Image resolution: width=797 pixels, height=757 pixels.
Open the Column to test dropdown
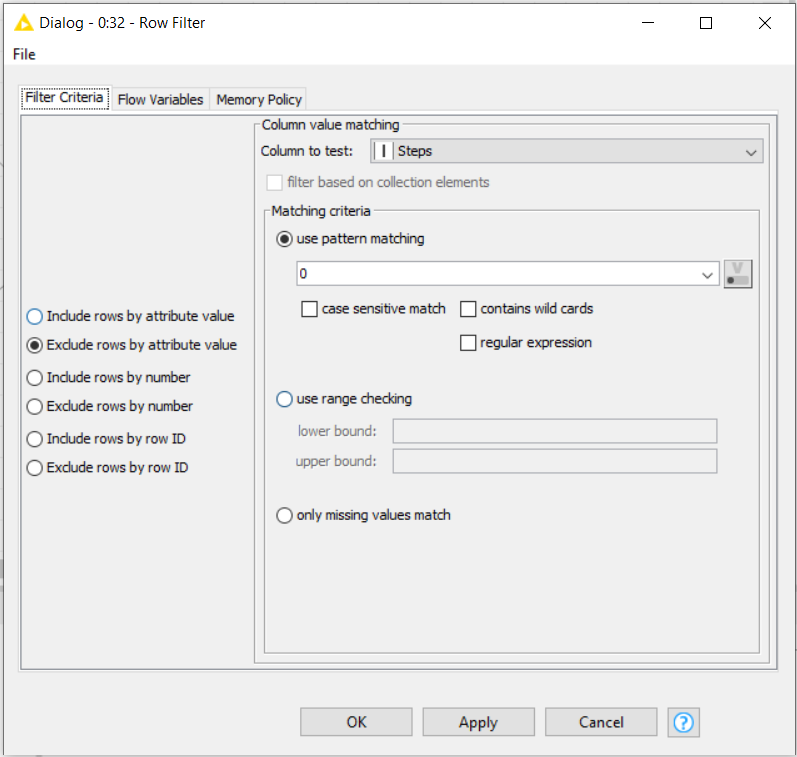tap(567, 151)
